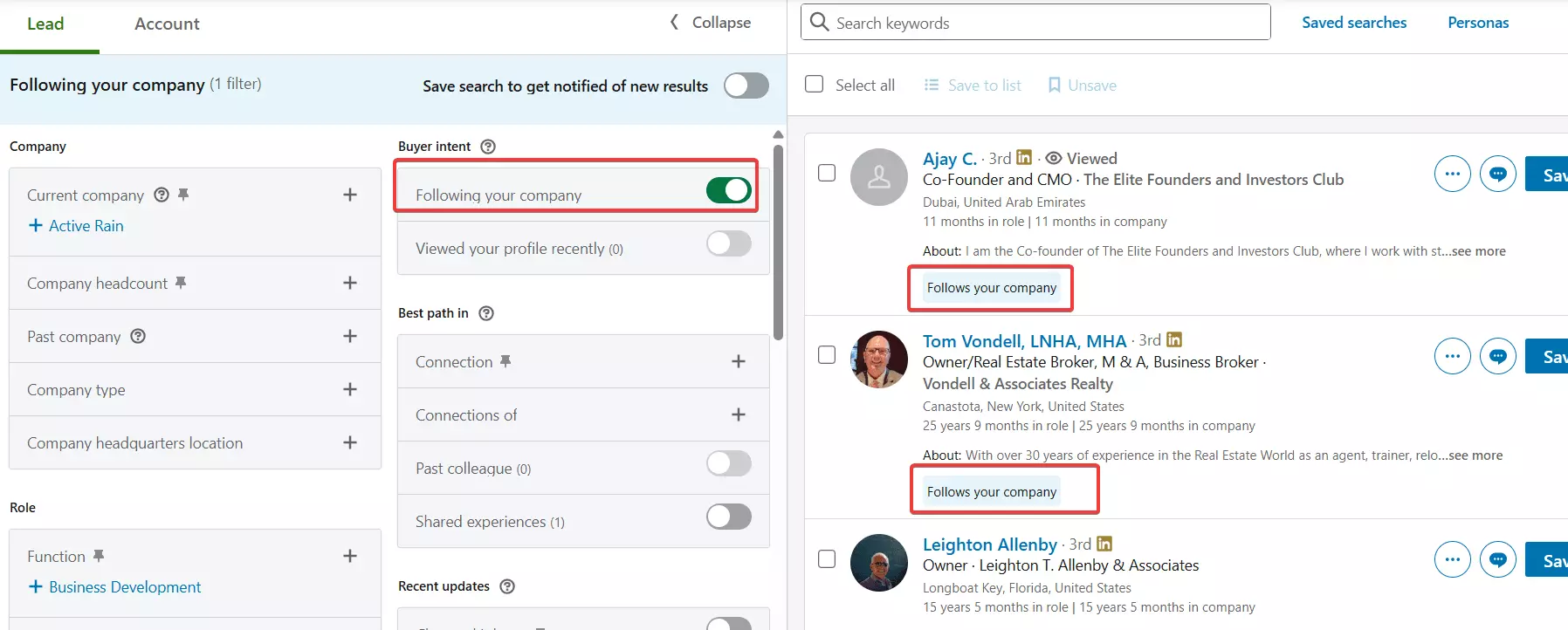The height and width of the screenshot is (630, 1568).
Task: Switch to the Lead tab
Action: point(45,24)
